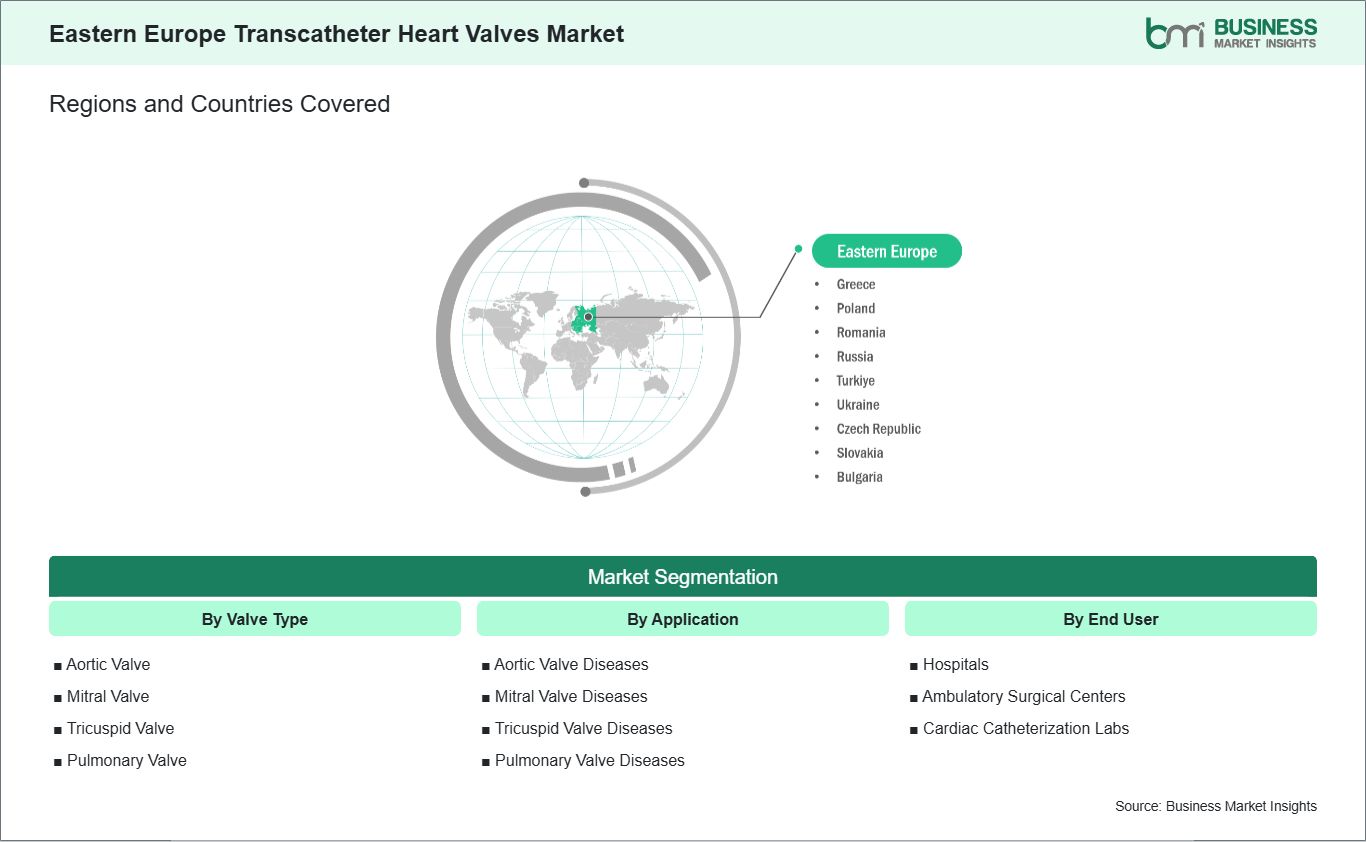
Task: Click Turkiye in the country list
Action: point(856,380)
